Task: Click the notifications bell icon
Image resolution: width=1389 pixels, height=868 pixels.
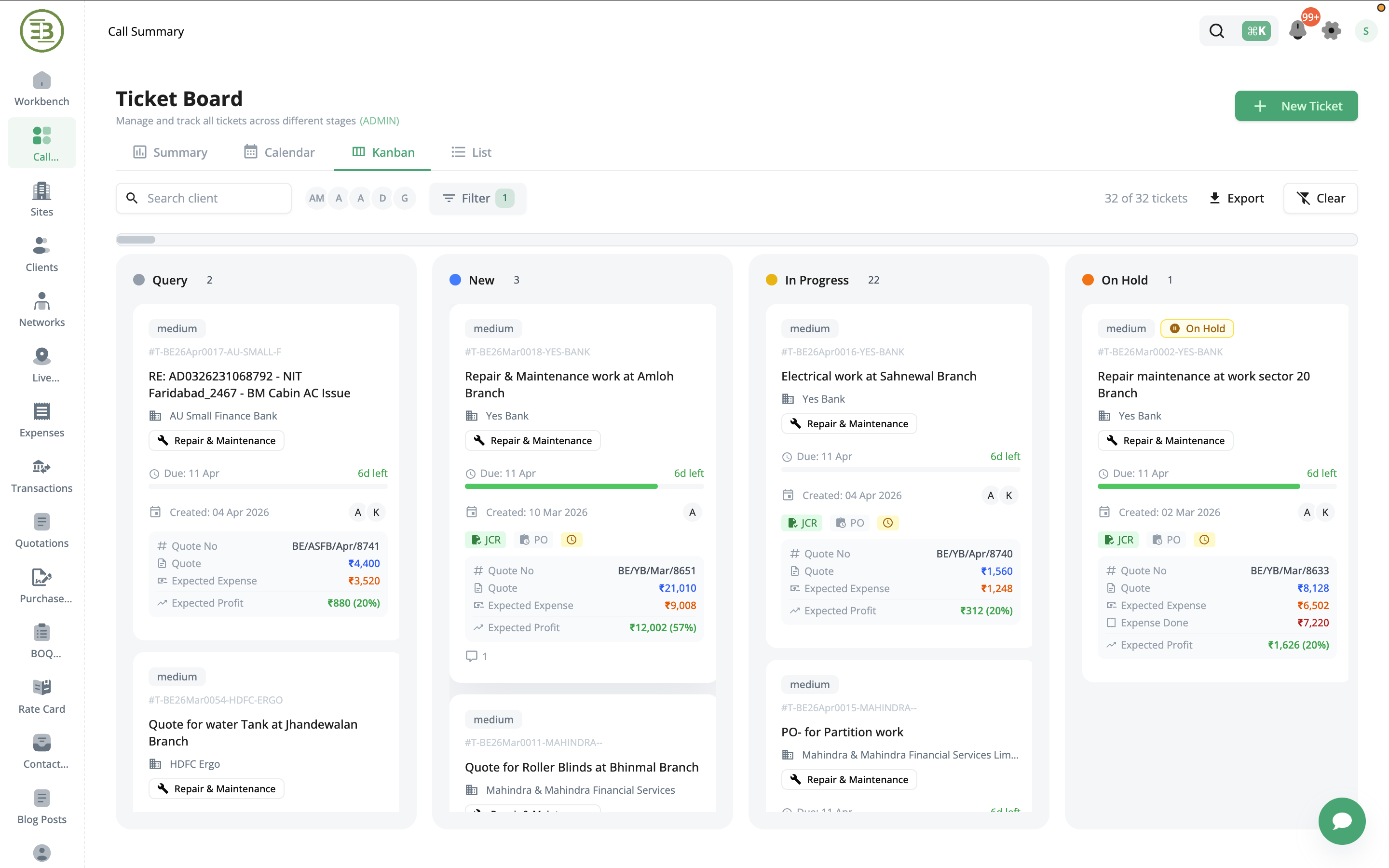Action: point(1297,31)
